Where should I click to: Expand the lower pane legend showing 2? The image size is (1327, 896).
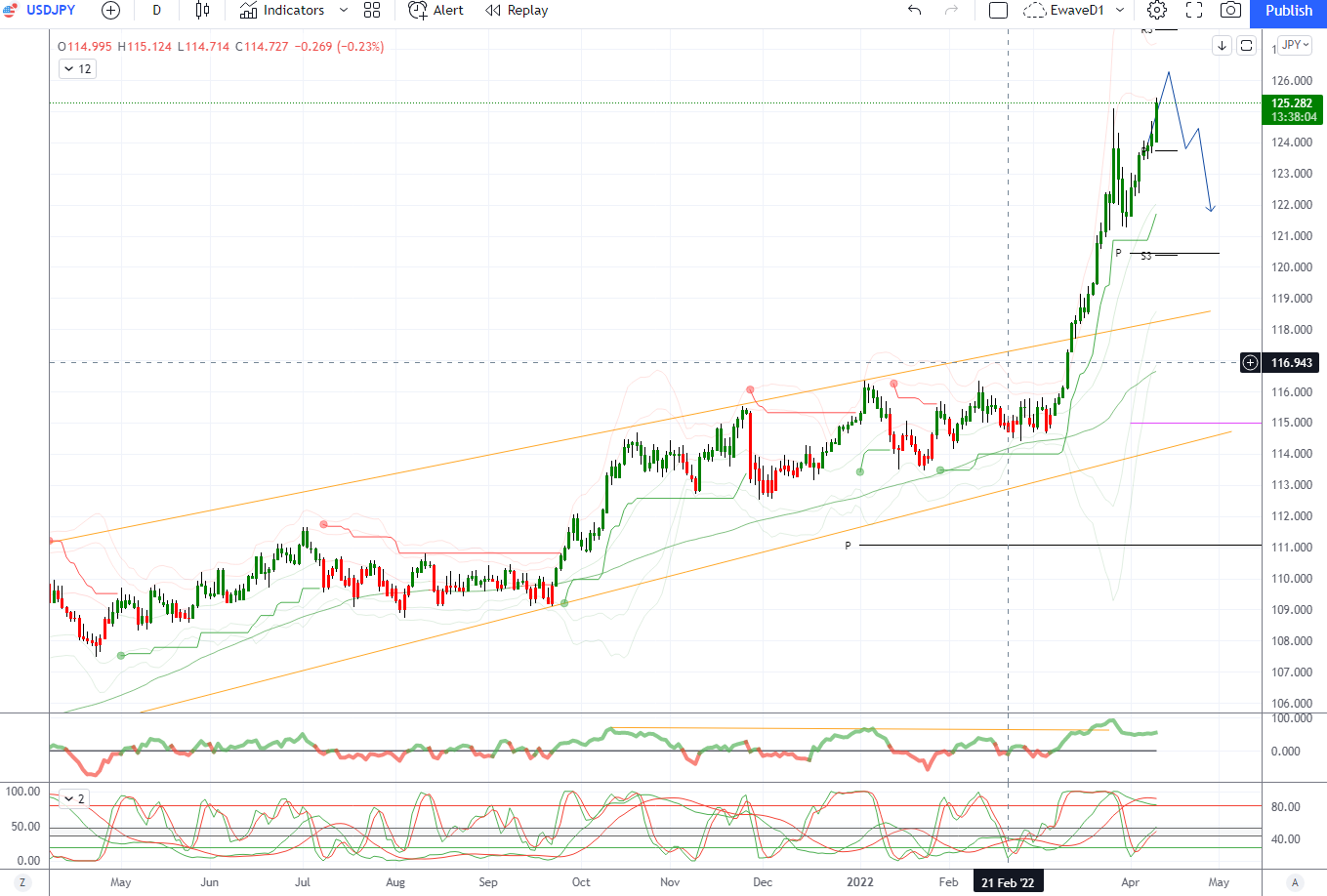[74, 798]
